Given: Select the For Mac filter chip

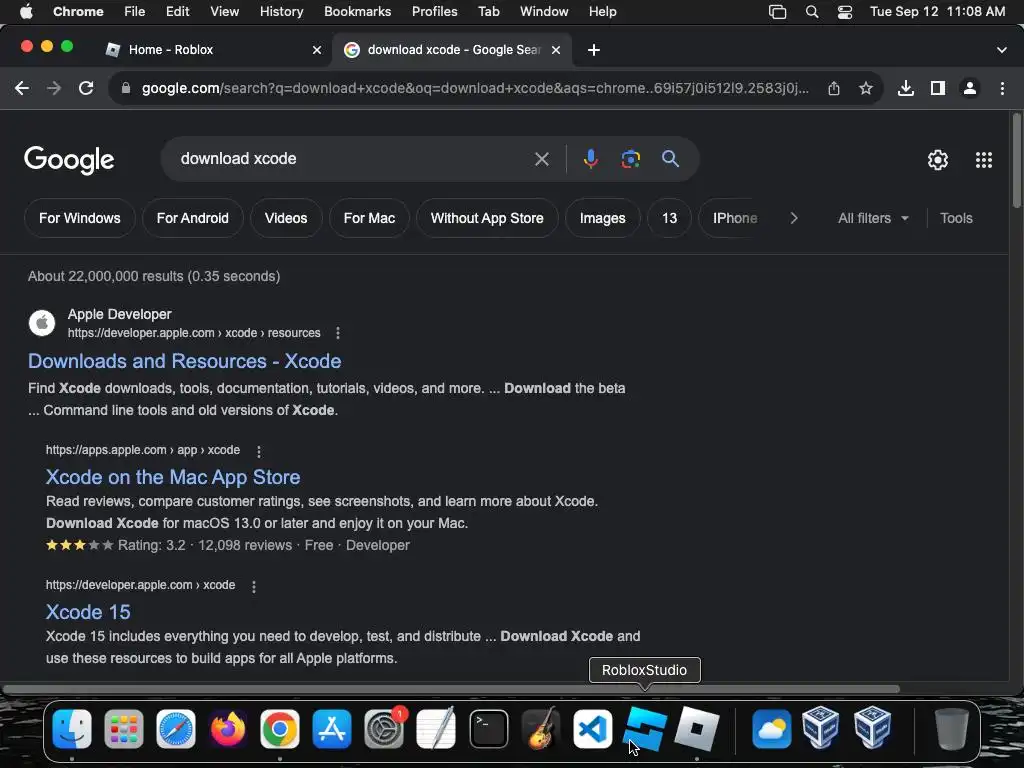Looking at the screenshot, I should (x=369, y=218).
